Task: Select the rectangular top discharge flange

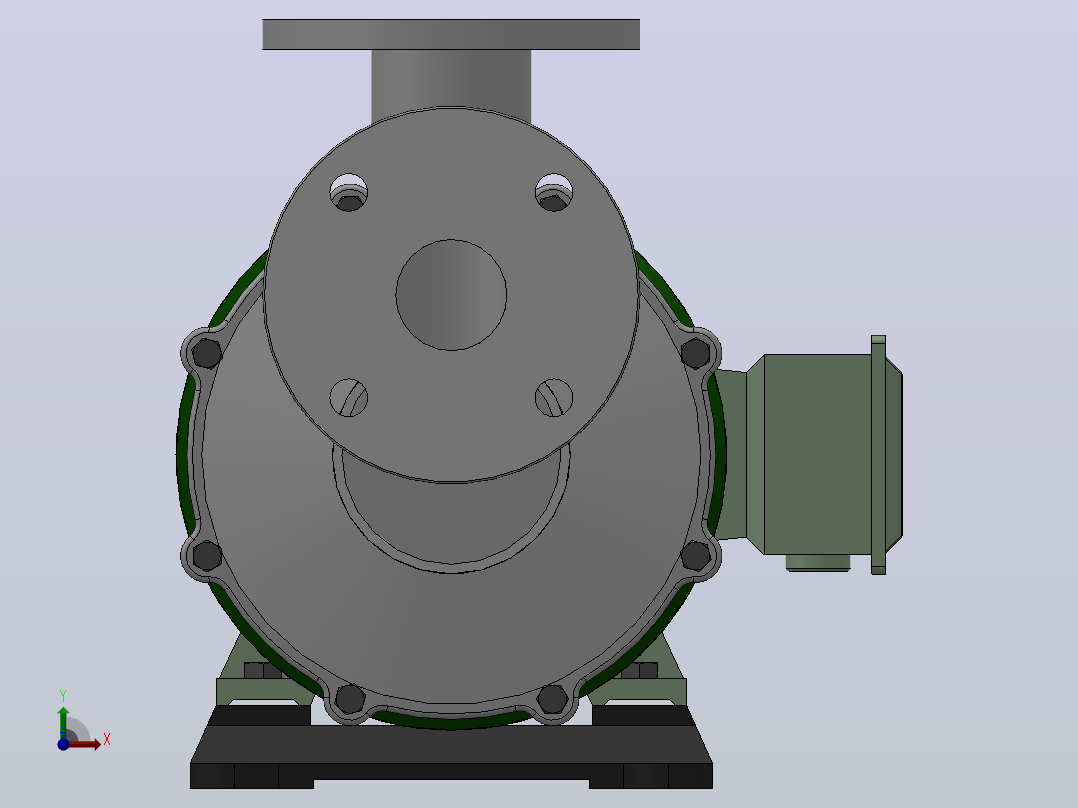Action: (x=451, y=34)
